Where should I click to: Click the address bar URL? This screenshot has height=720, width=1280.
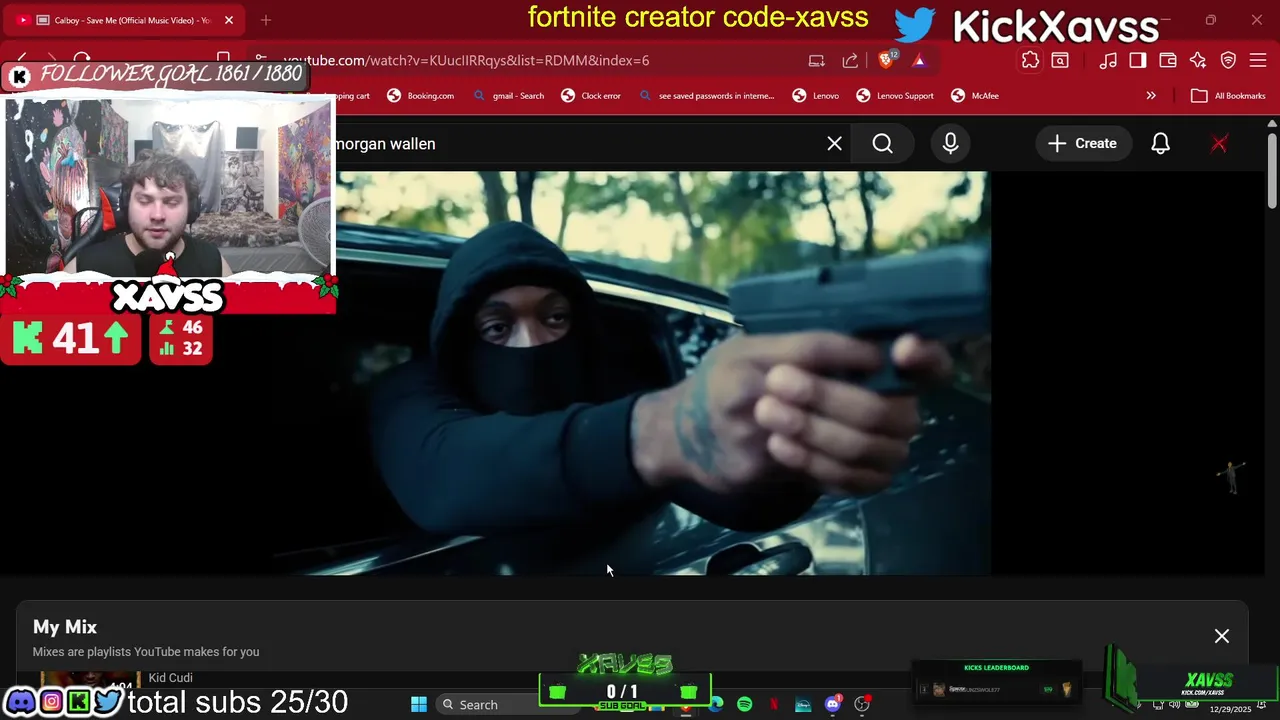pyautogui.click(x=466, y=61)
